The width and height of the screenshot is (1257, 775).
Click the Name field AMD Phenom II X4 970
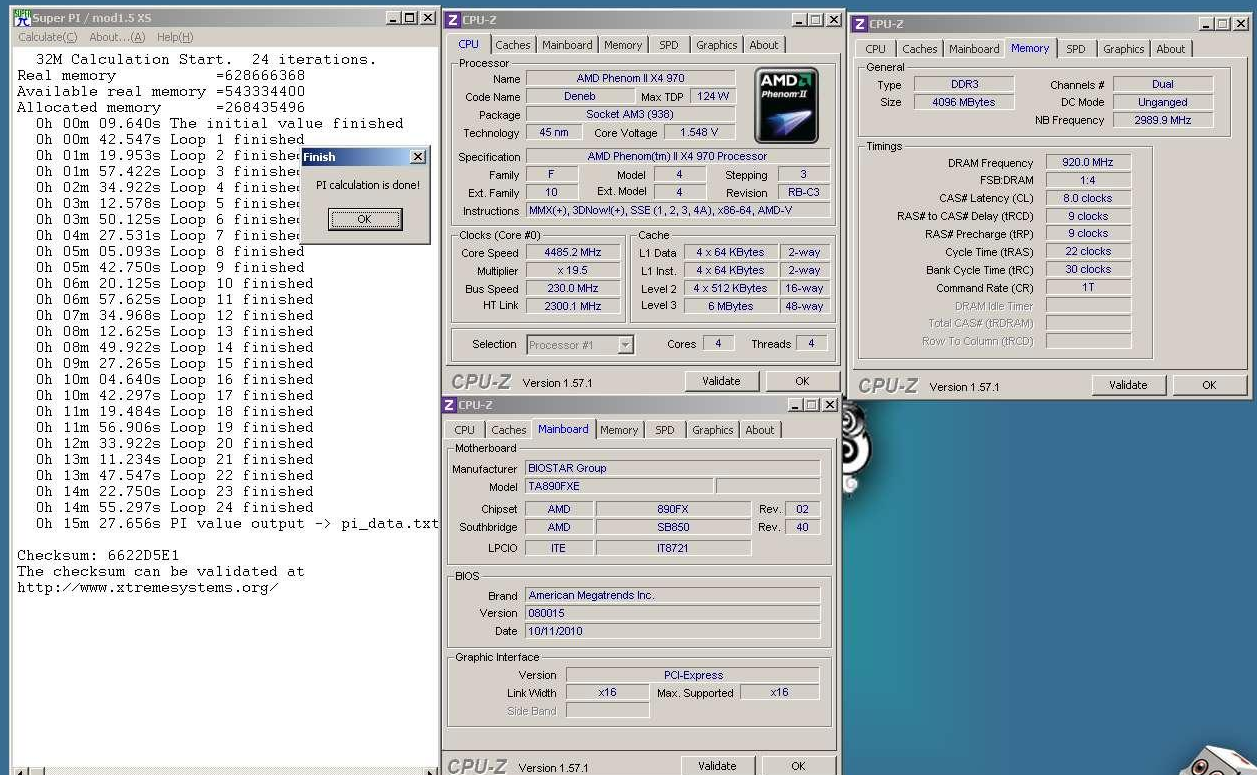pyautogui.click(x=630, y=79)
